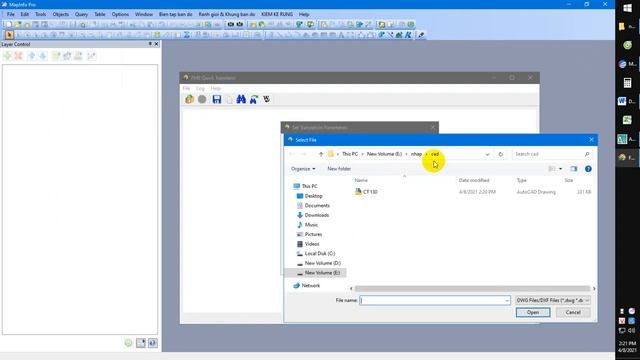Screen dimensions: 640x360
Task: Click the last icon in FME Quick Translator toolbar
Action: tap(267, 99)
